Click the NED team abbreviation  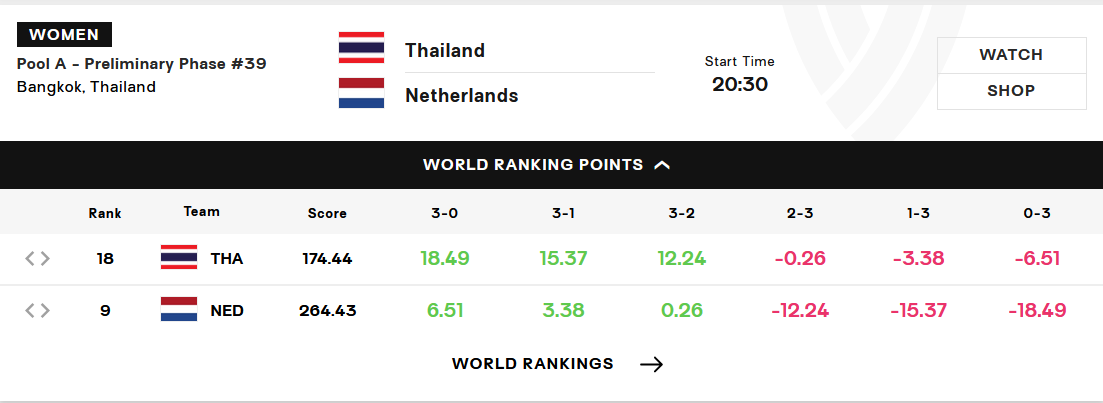[x=227, y=310]
